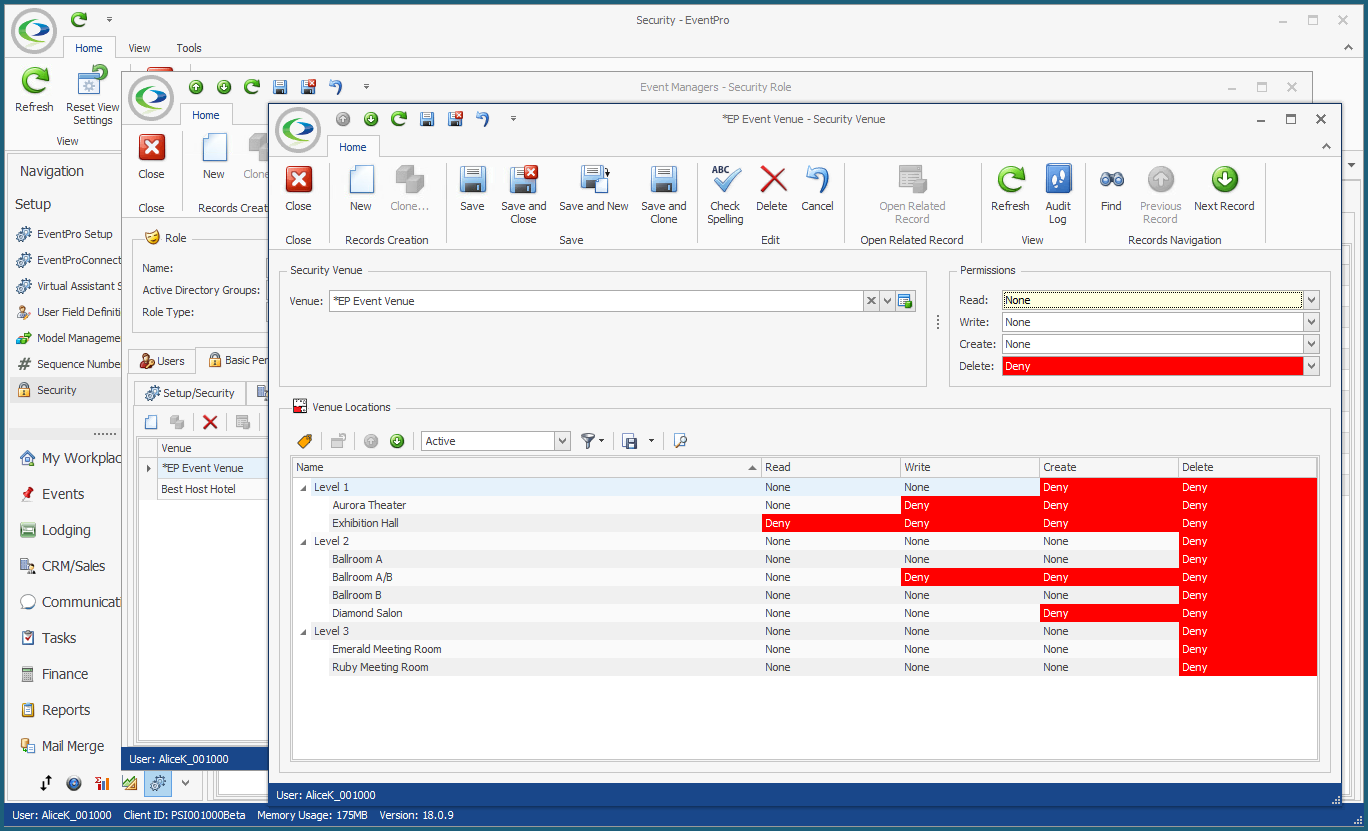This screenshot has height=831, width=1368.
Task: Clear the Venue field with the X button
Action: 871,301
